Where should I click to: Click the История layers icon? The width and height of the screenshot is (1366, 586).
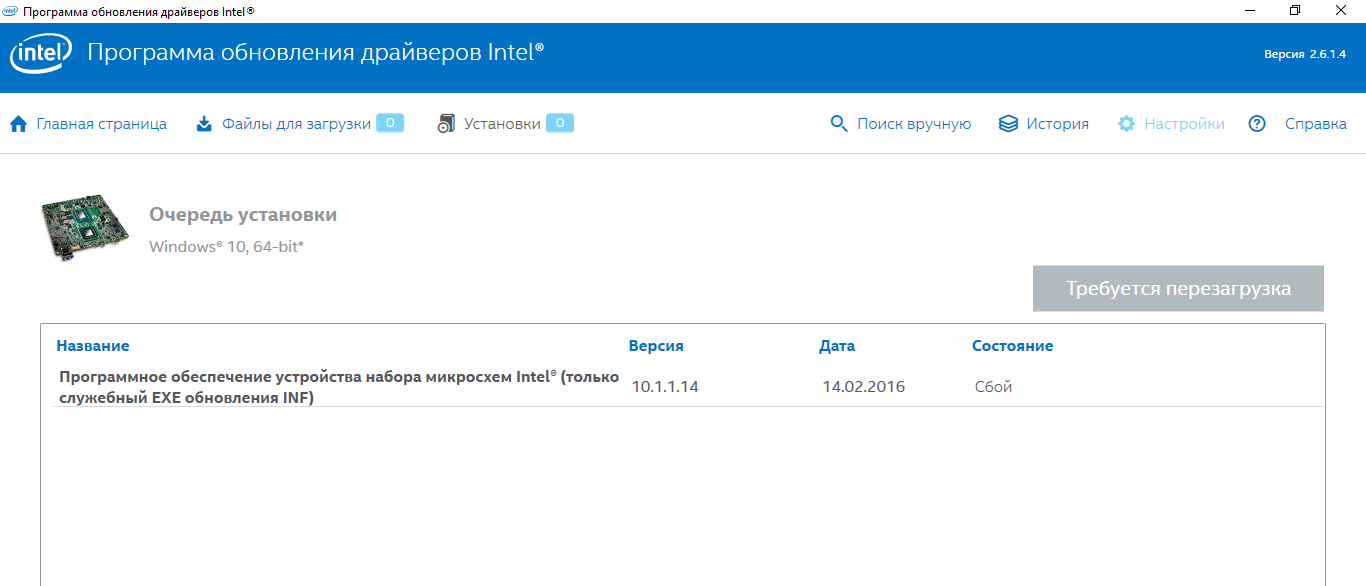1008,124
